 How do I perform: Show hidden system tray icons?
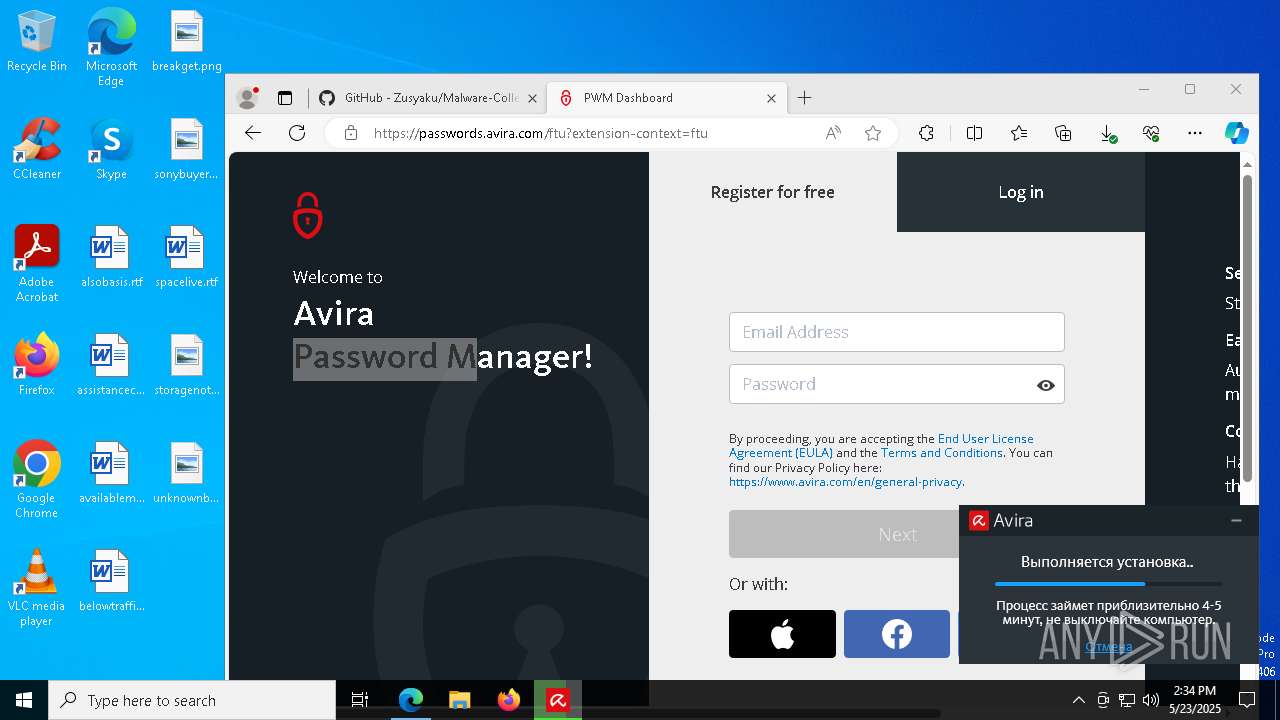[x=1078, y=700]
